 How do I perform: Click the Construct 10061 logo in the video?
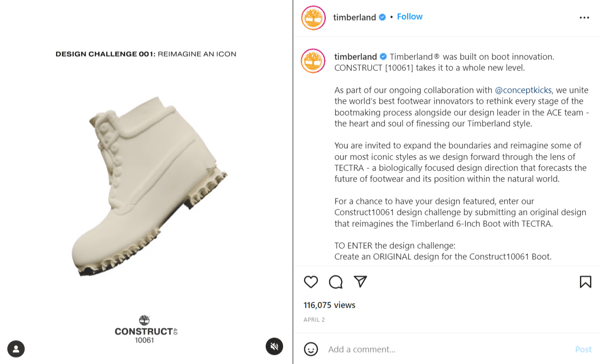click(146, 330)
